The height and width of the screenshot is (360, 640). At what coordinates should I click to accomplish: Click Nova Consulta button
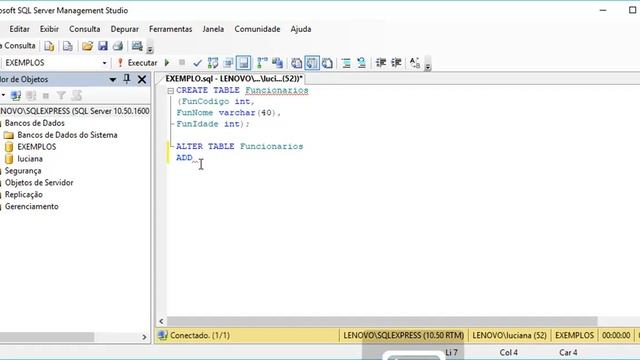tap(17, 46)
